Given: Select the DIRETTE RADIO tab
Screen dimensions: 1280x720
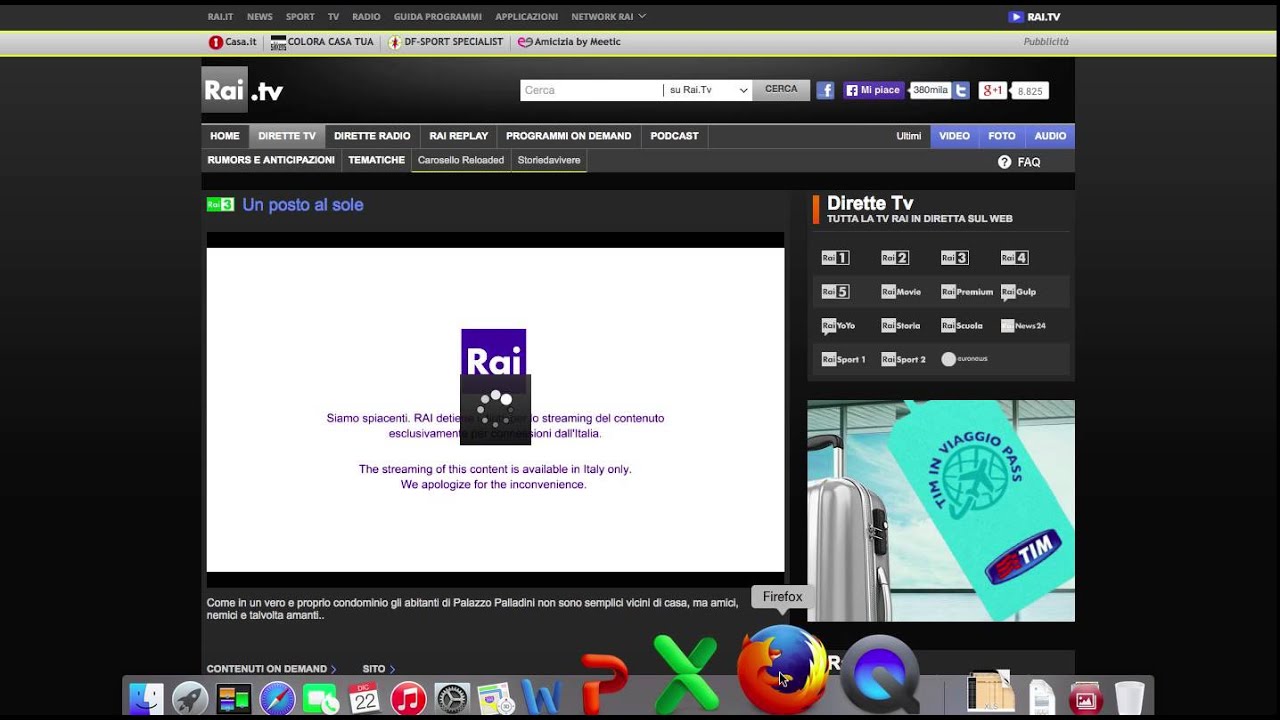Looking at the screenshot, I should tap(372, 136).
